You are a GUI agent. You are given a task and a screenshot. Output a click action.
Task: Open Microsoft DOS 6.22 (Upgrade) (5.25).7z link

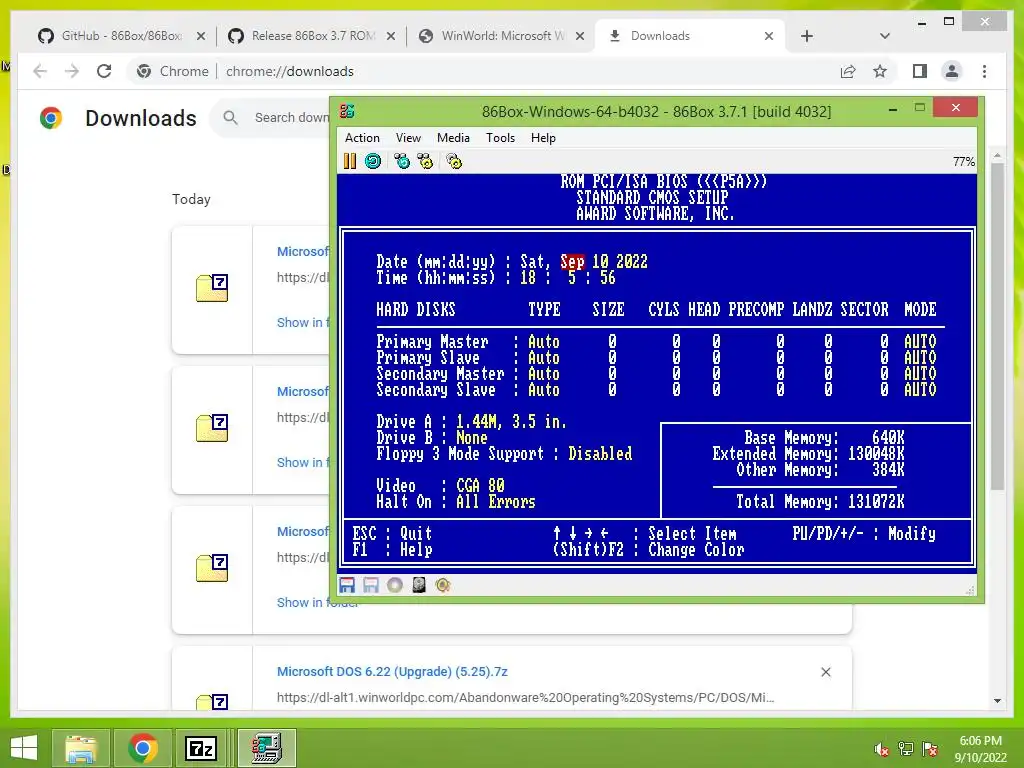click(392, 671)
